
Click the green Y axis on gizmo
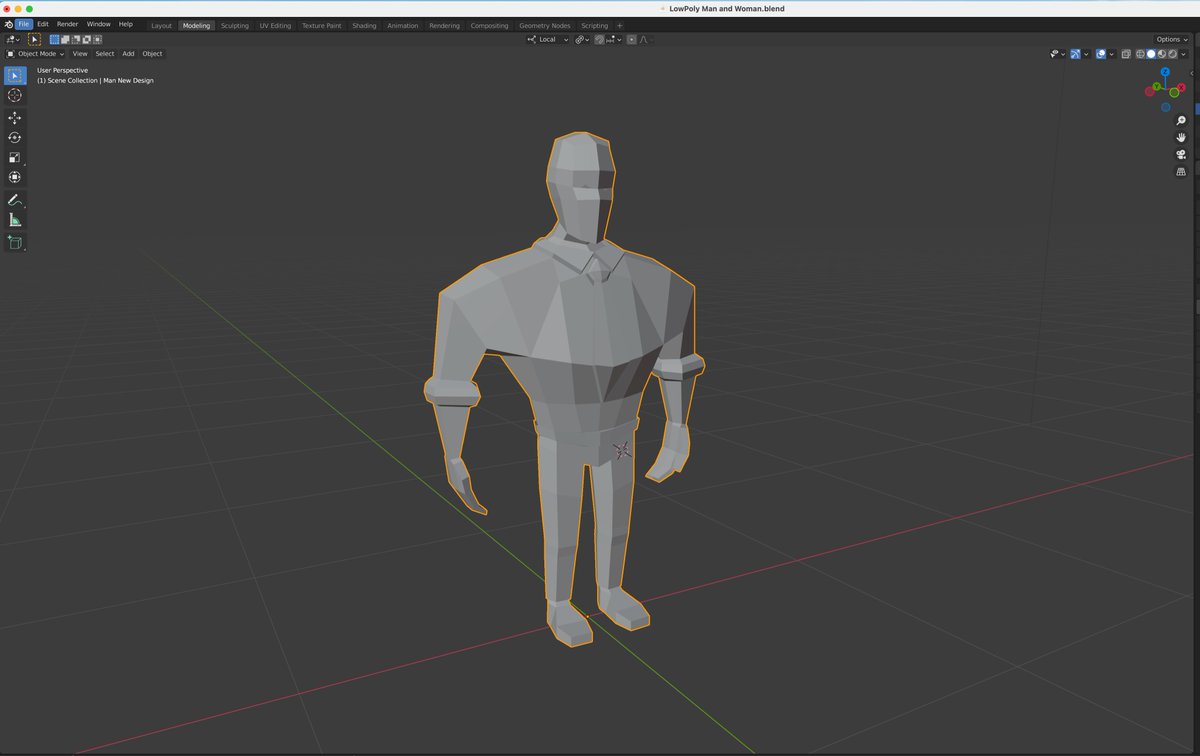coord(1156,86)
